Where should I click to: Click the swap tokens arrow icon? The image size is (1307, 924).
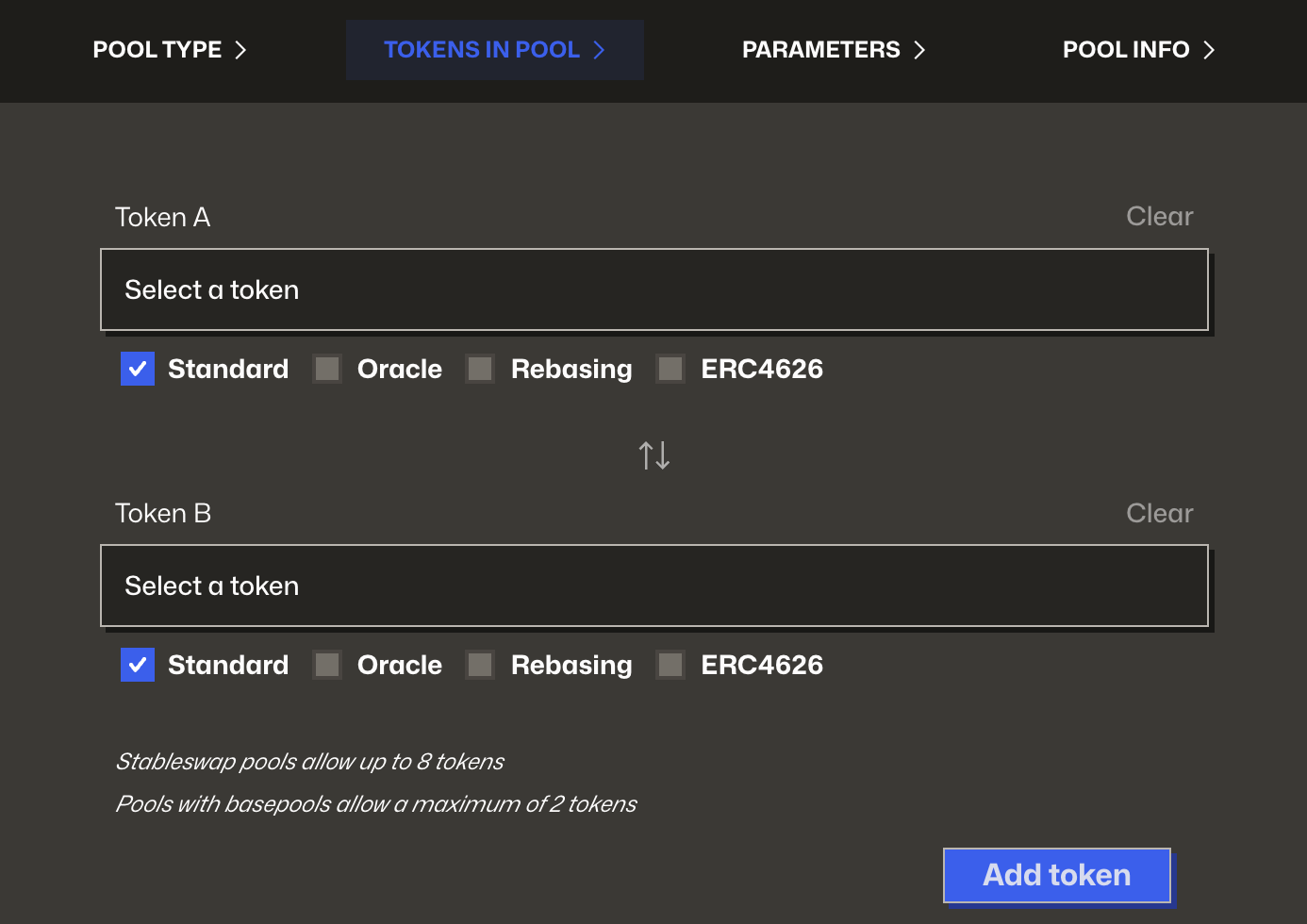coord(653,454)
